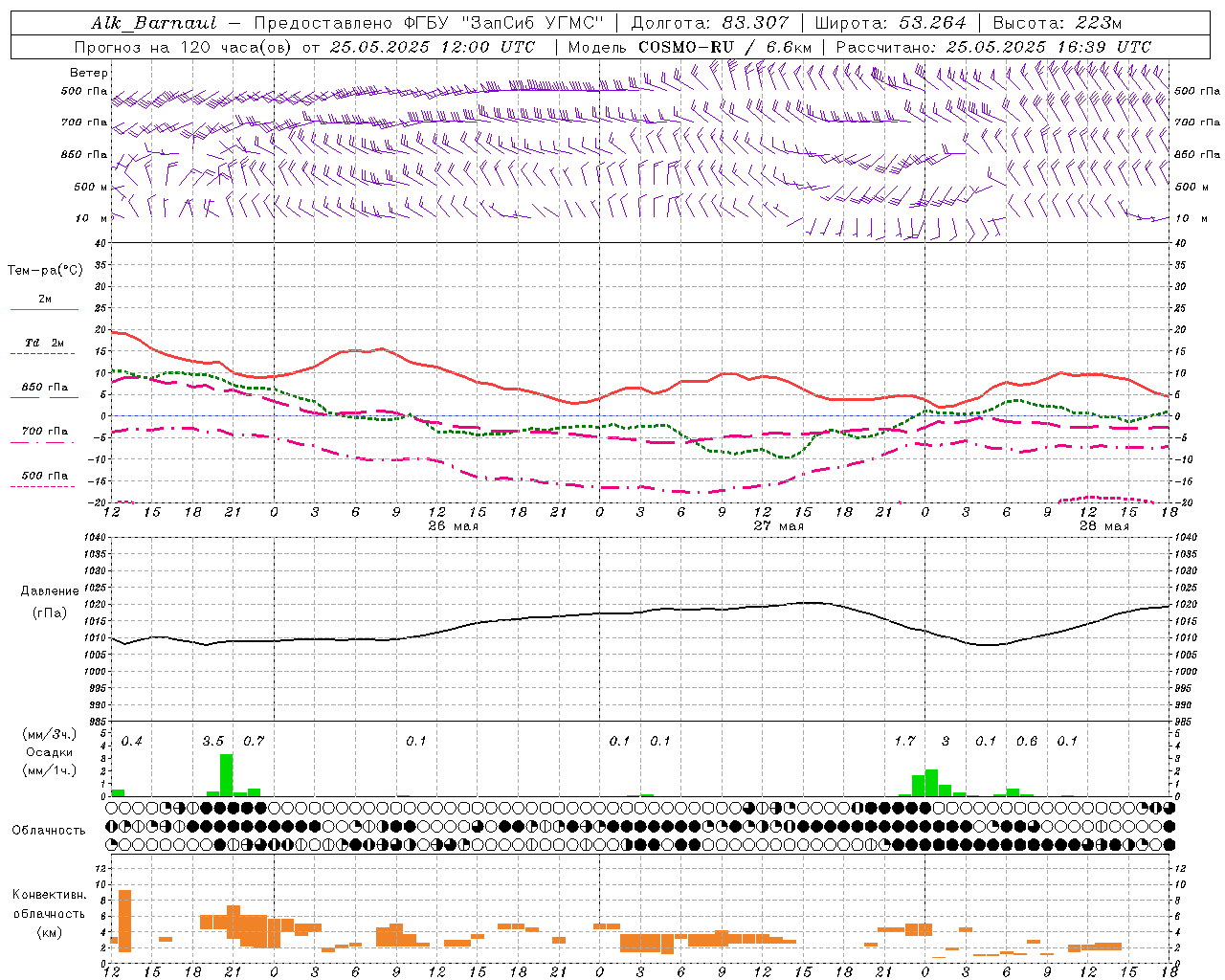The height and width of the screenshot is (980, 1225).
Task: Click the left 700 гПа wind level label
Action: coord(84,122)
